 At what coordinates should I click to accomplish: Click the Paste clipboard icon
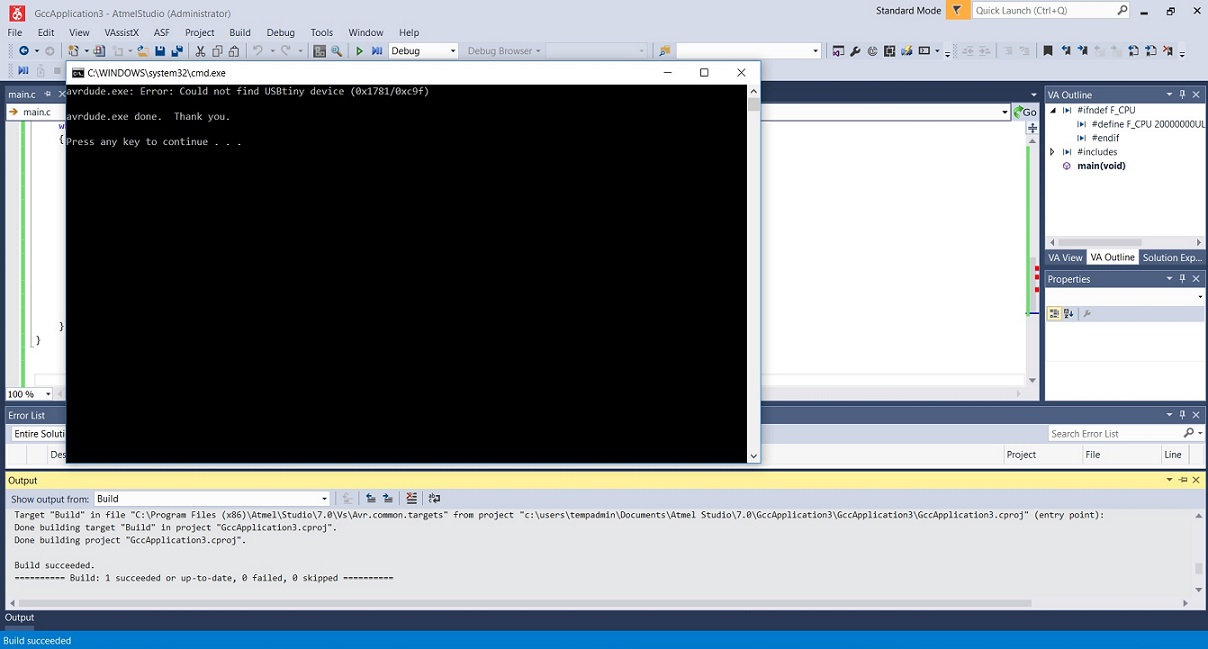(234, 51)
